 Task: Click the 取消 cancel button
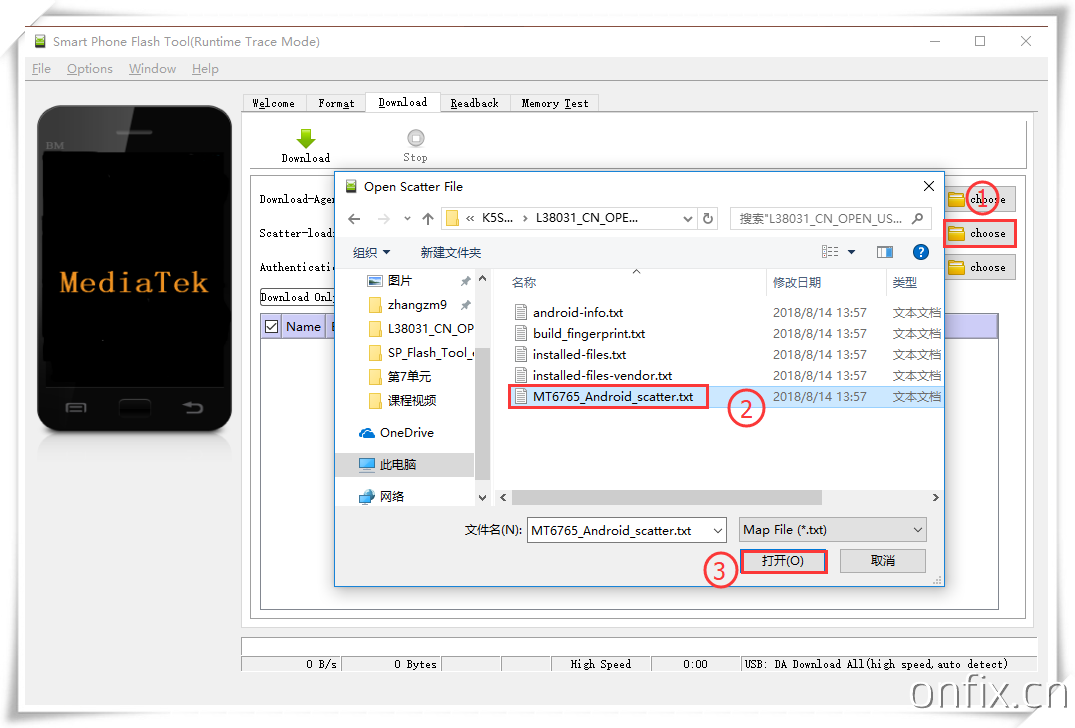coord(882,561)
